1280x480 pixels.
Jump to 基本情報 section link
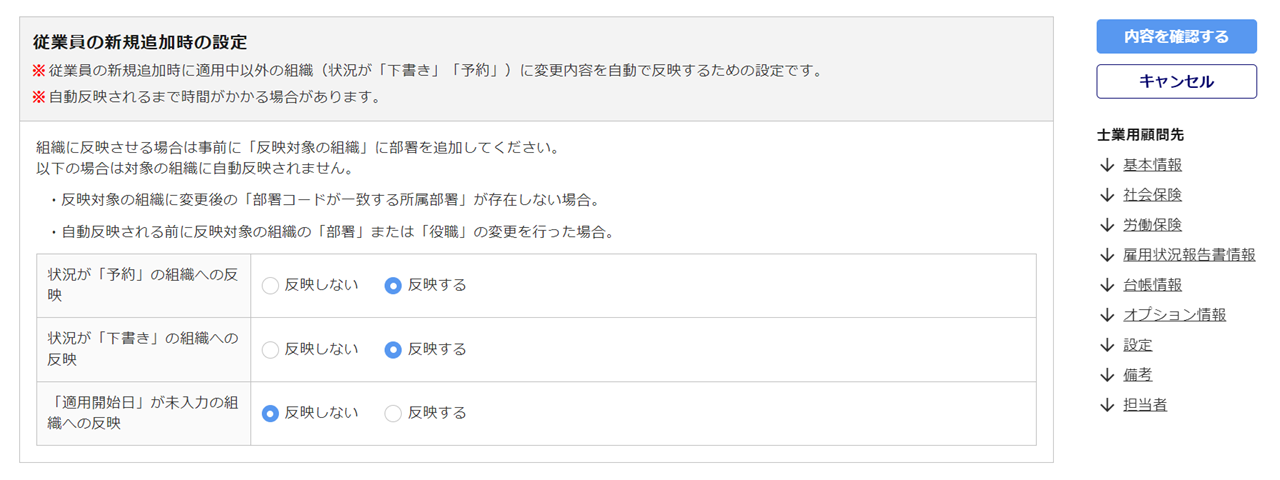[1152, 165]
